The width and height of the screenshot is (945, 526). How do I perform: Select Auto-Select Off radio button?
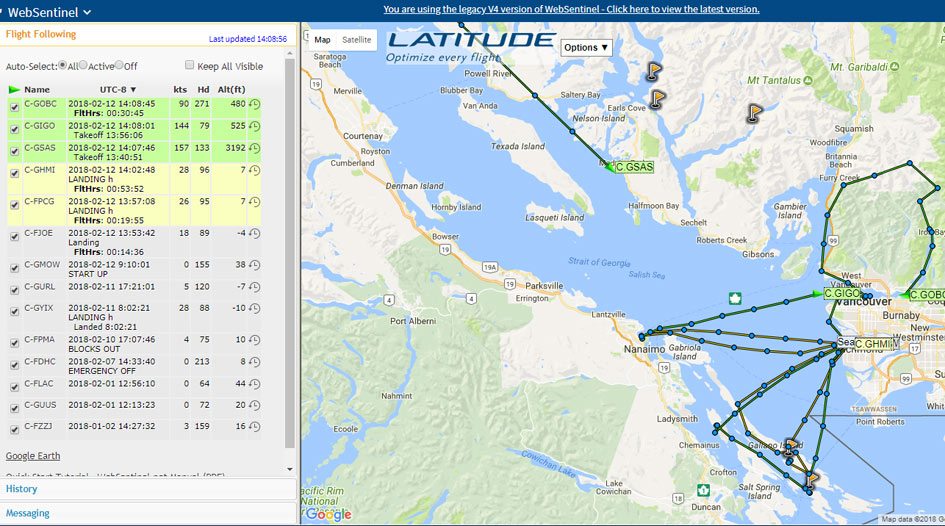click(x=119, y=65)
